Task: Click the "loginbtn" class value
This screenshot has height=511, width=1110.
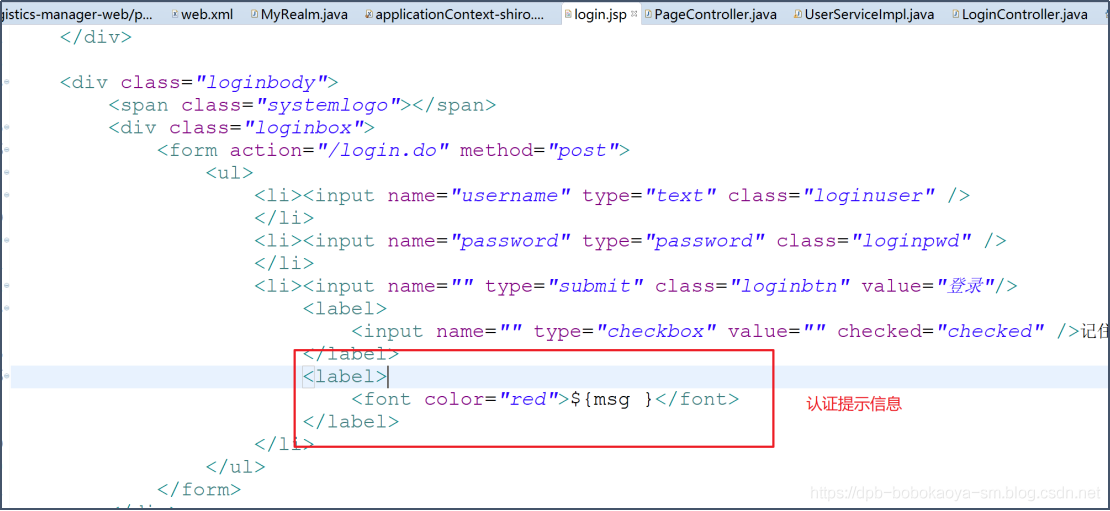Action: point(790,287)
